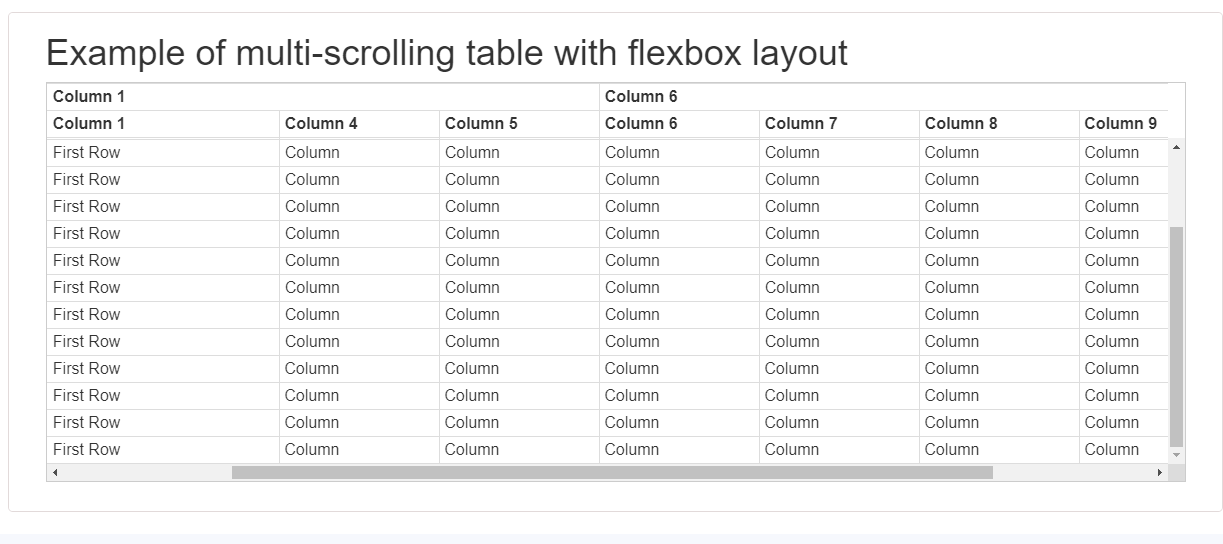Click the page title heading text
1223x544 pixels.
coord(446,52)
